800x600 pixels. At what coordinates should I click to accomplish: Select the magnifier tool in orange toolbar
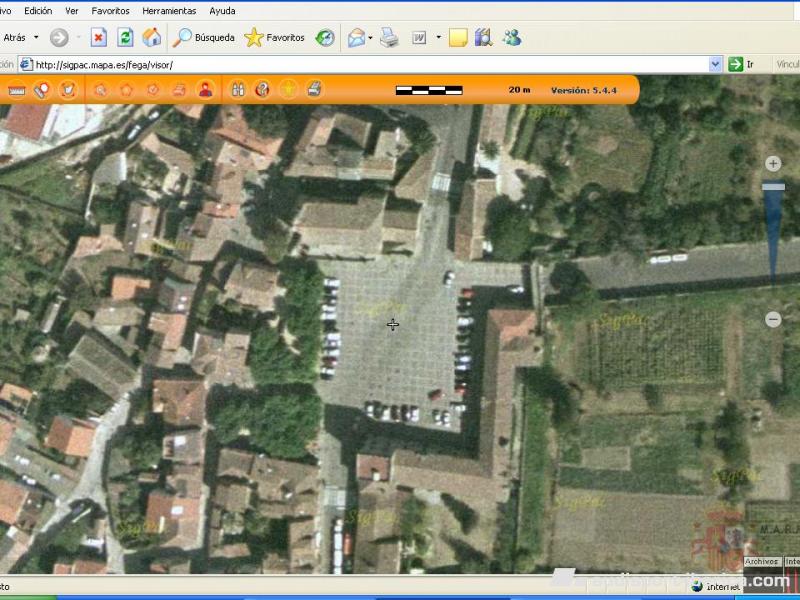(x=100, y=90)
